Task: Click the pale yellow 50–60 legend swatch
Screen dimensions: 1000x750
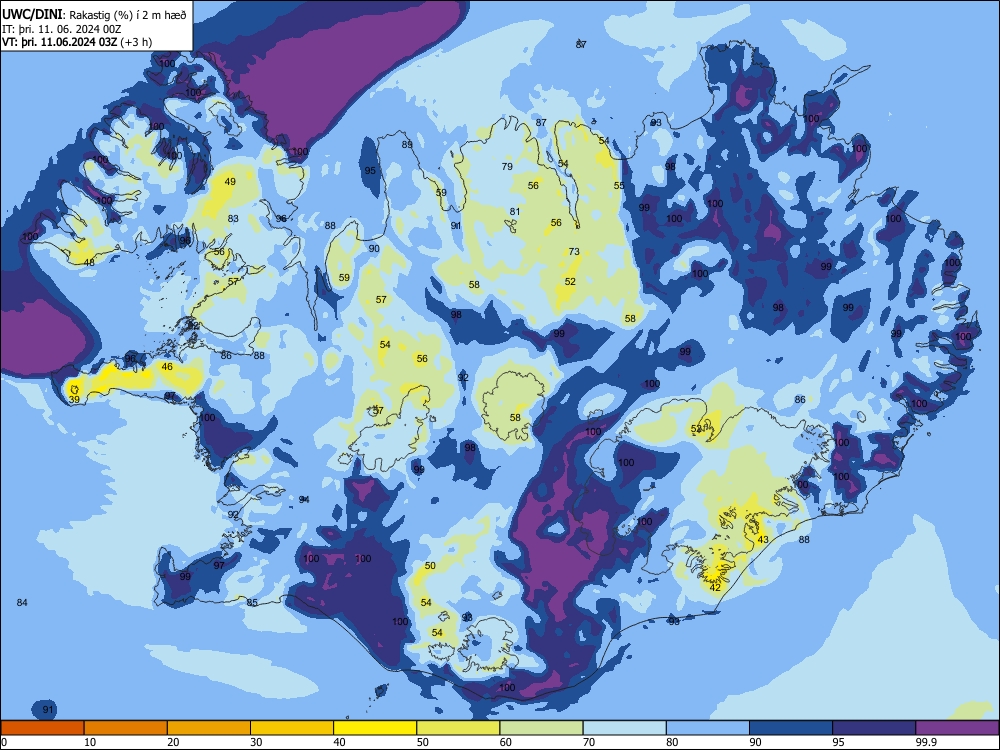Action: 458,728
